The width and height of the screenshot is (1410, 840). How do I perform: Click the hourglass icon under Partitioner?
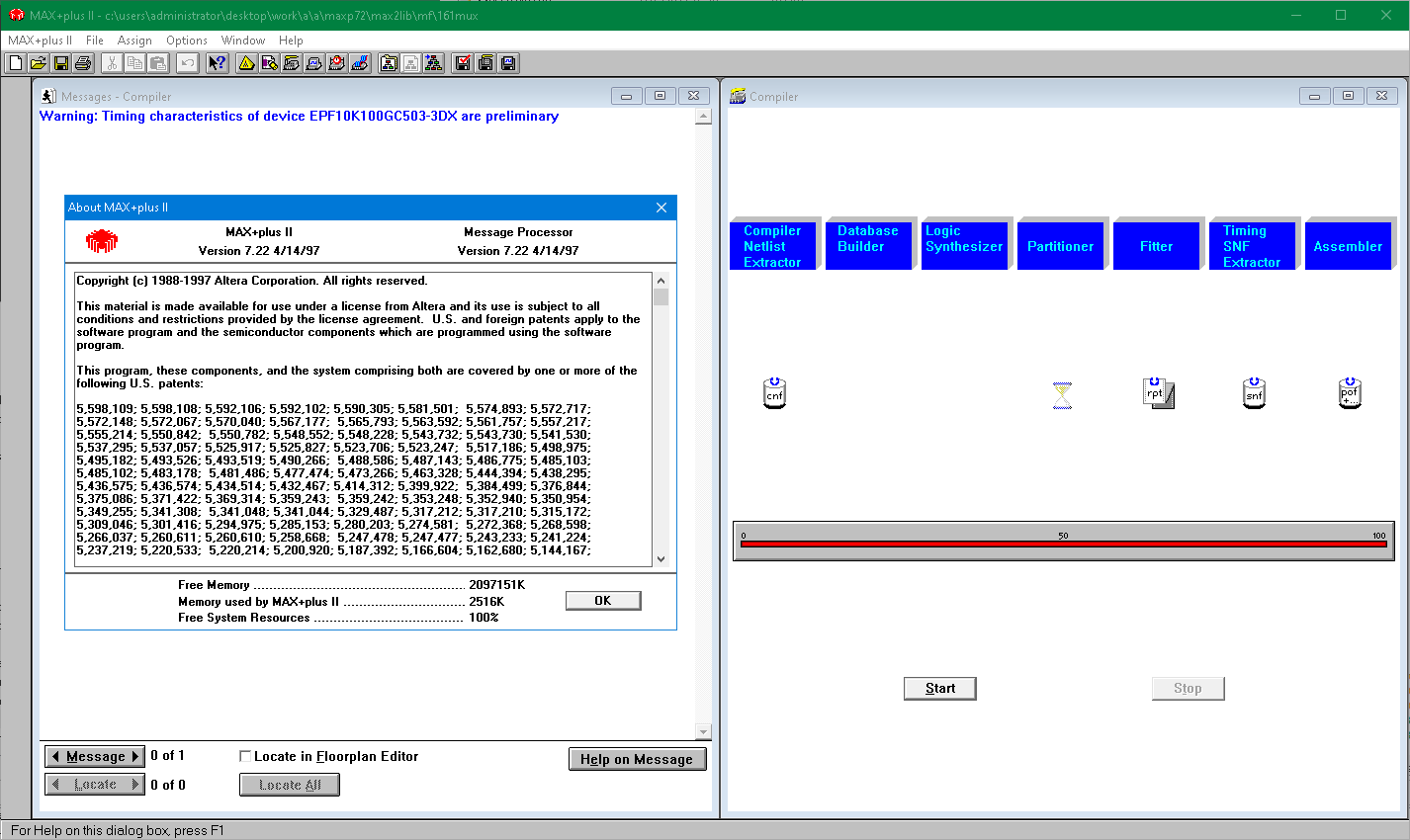click(1062, 395)
